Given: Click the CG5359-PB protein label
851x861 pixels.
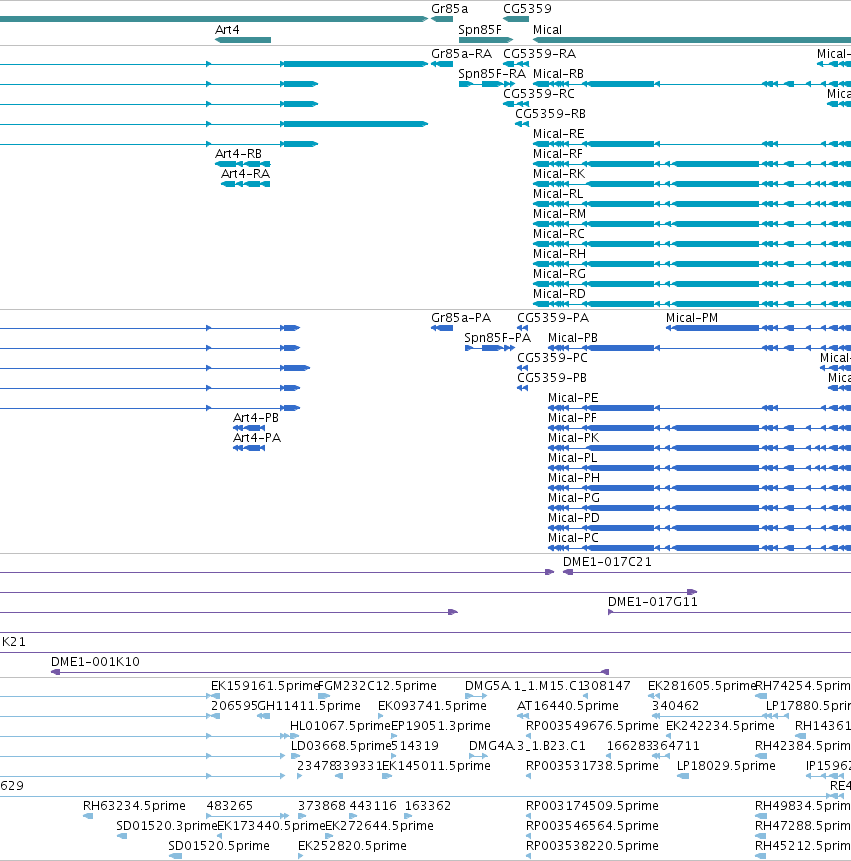Looking at the screenshot, I should coord(552,378).
